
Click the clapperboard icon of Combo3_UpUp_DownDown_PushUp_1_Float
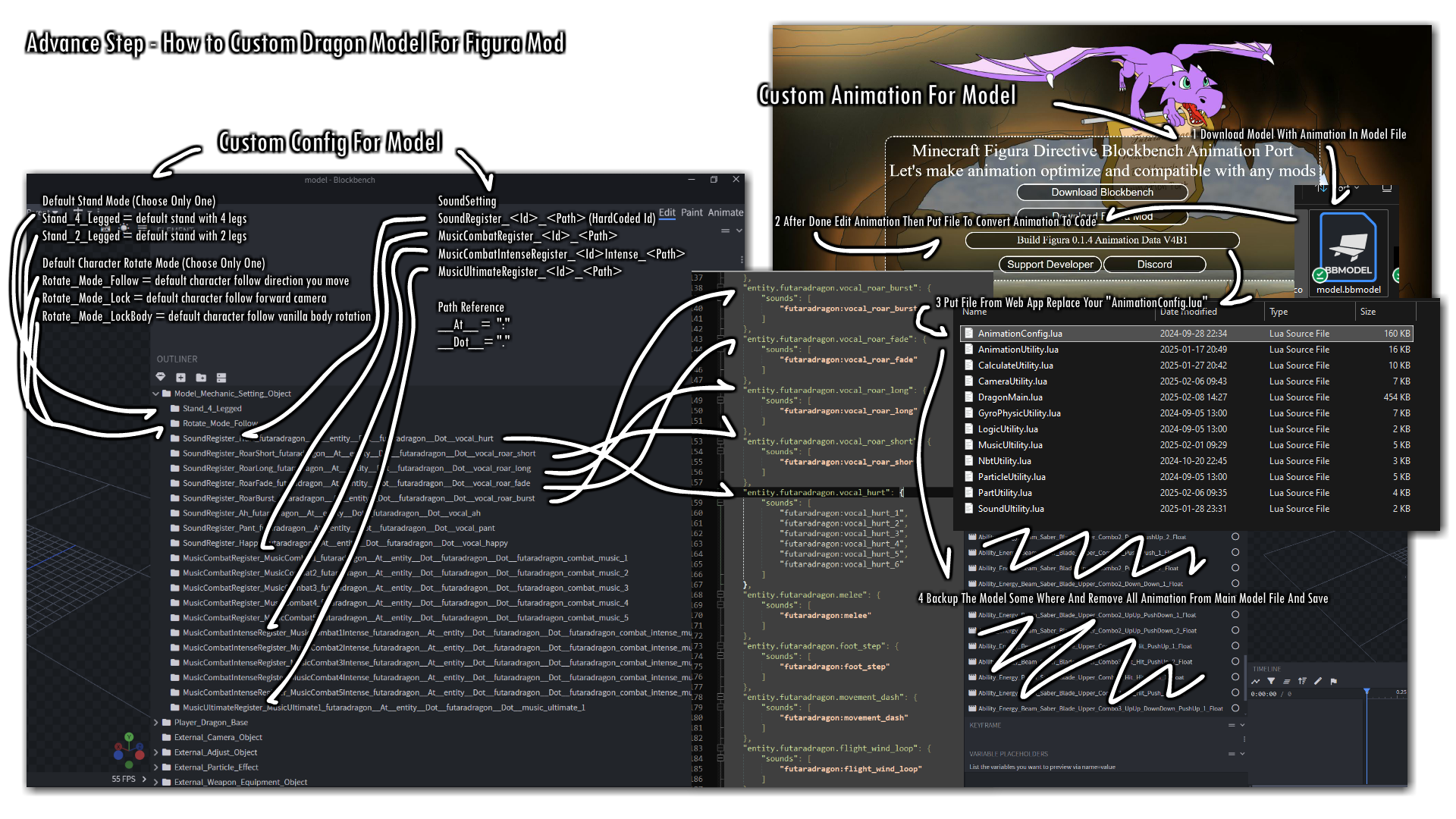click(x=972, y=708)
